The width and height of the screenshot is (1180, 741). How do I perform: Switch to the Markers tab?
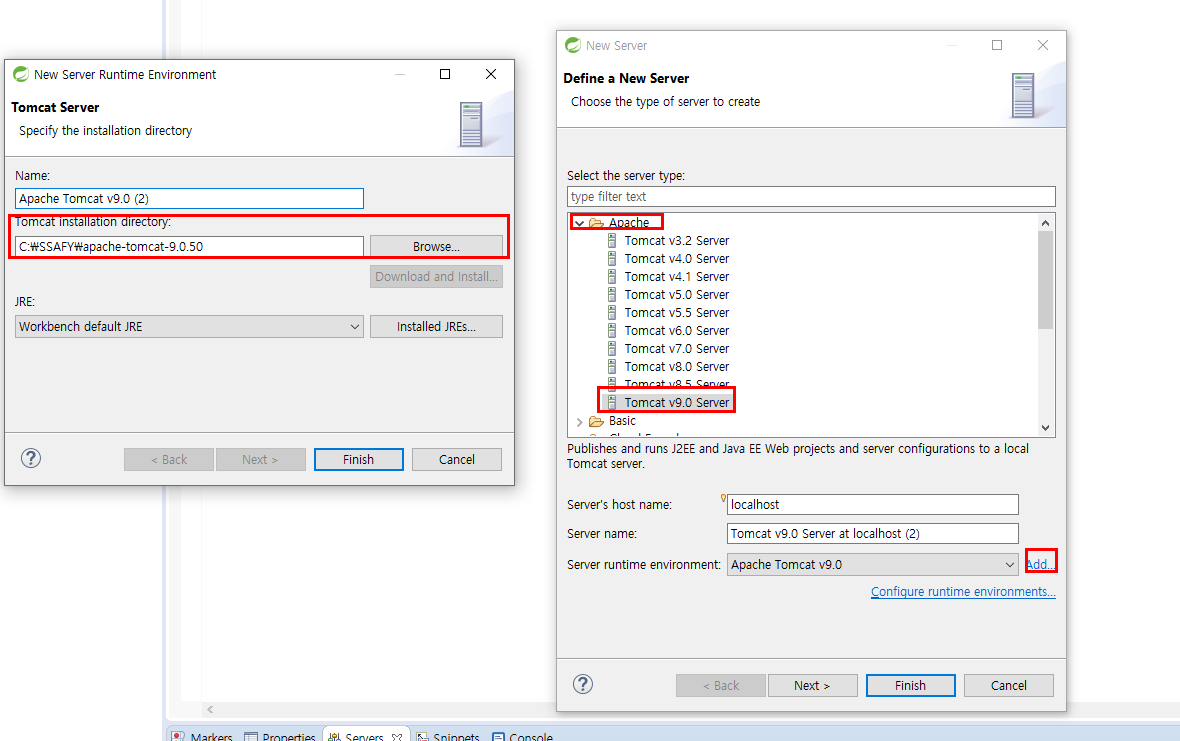[x=202, y=736]
